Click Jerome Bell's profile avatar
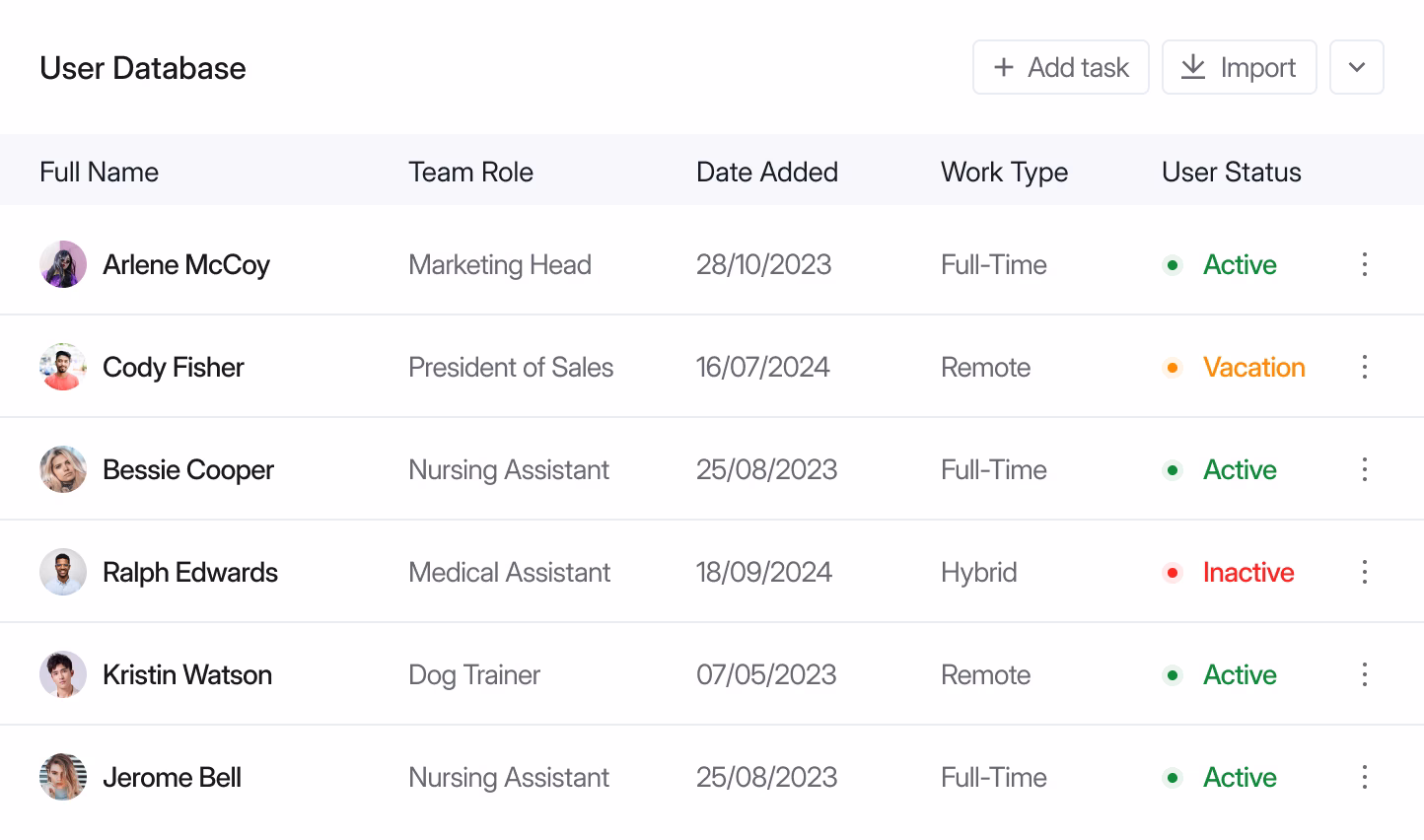This screenshot has width=1424, height=840. pyautogui.click(x=62, y=777)
